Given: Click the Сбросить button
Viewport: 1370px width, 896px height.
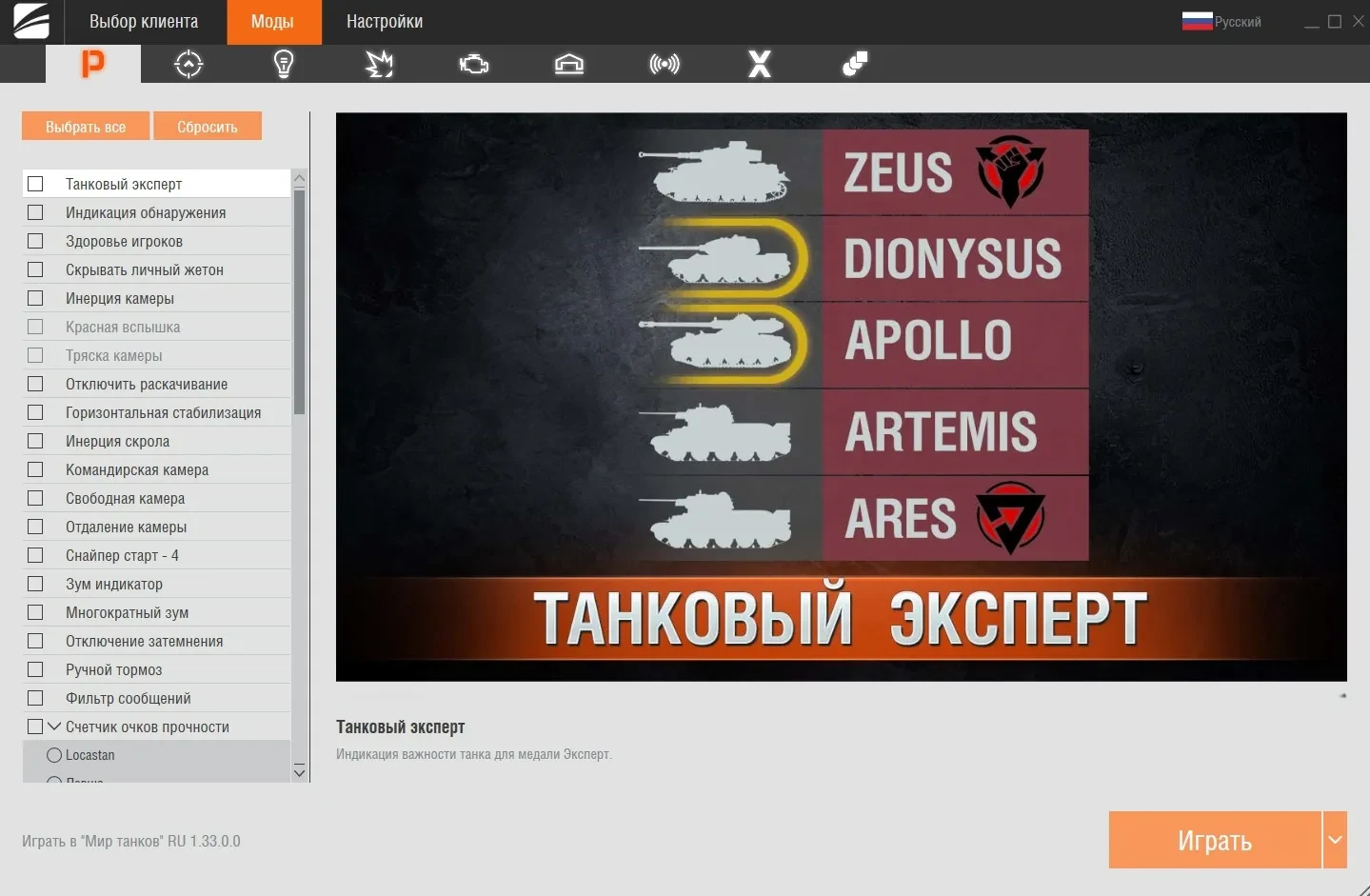Looking at the screenshot, I should (208, 127).
